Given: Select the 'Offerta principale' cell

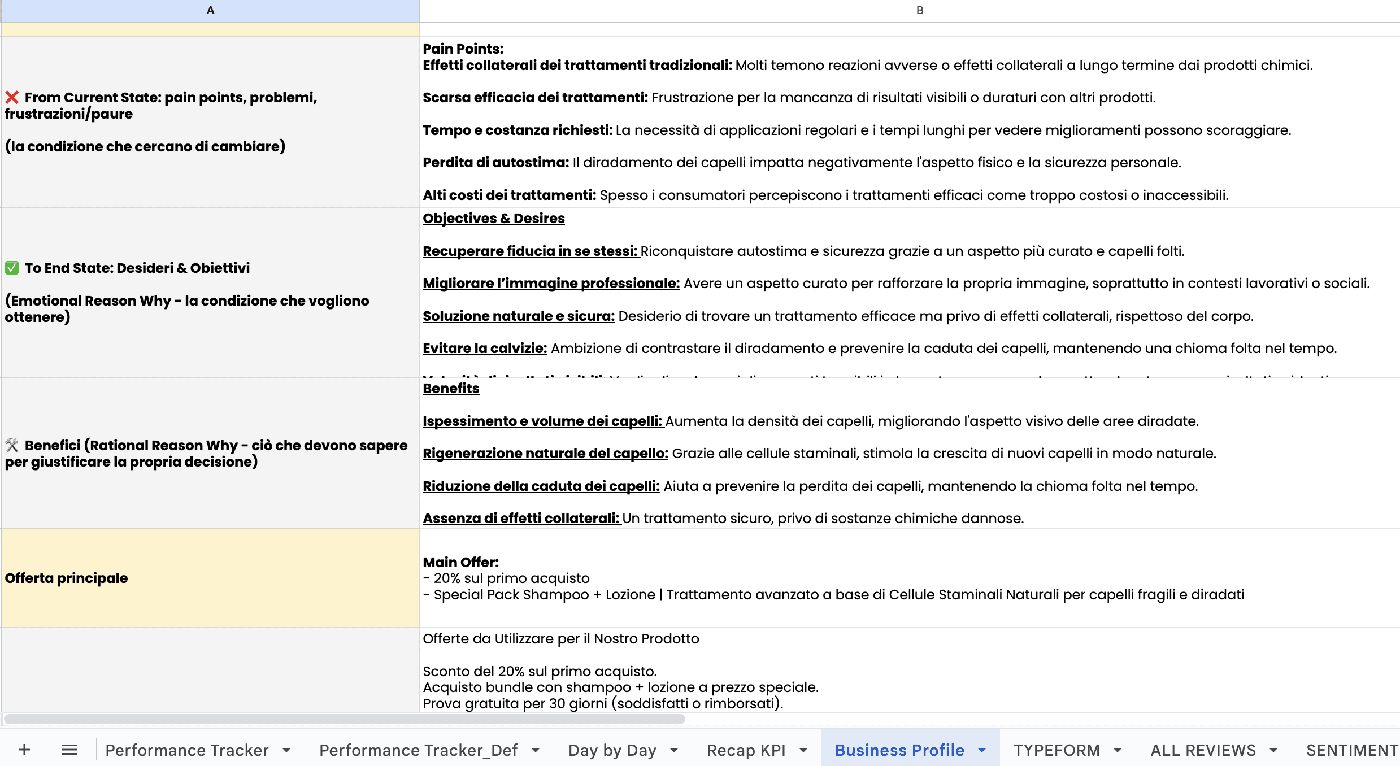Looking at the screenshot, I should pos(210,578).
